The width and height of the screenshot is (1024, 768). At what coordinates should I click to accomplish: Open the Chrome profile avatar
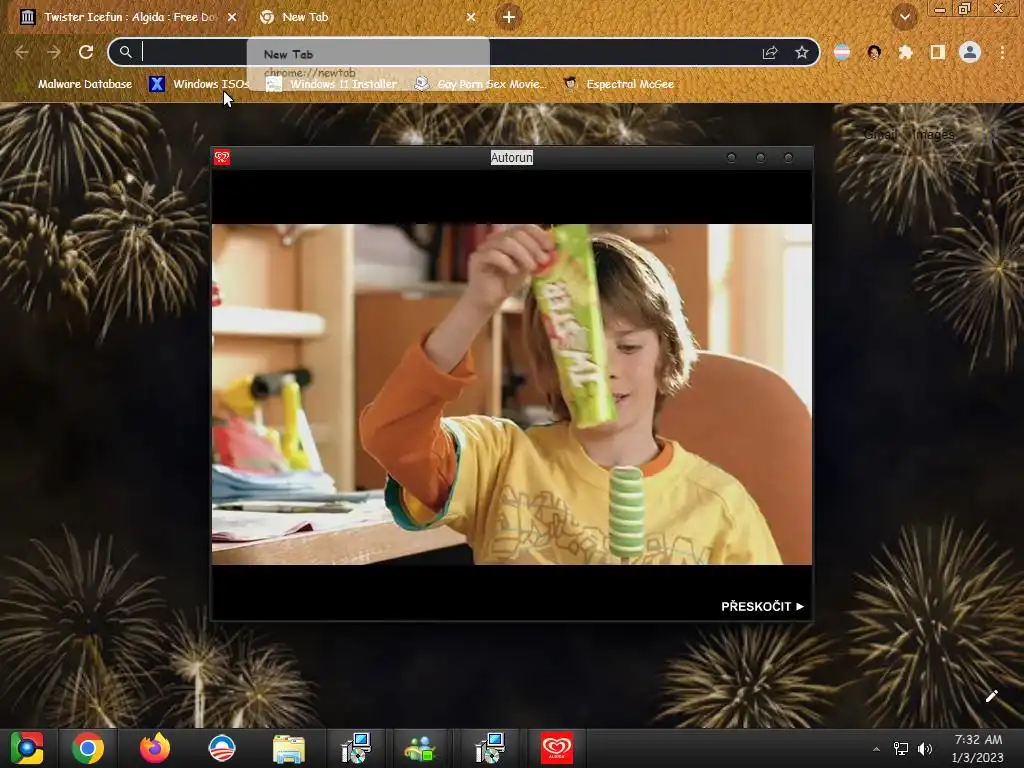pyautogui.click(x=970, y=52)
